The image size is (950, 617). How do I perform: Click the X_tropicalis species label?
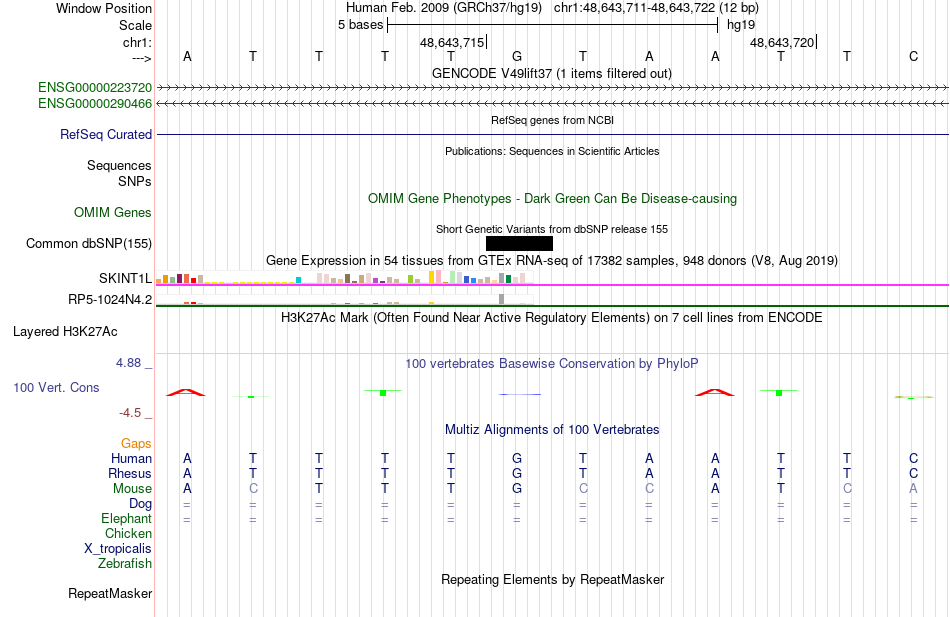pos(118,549)
